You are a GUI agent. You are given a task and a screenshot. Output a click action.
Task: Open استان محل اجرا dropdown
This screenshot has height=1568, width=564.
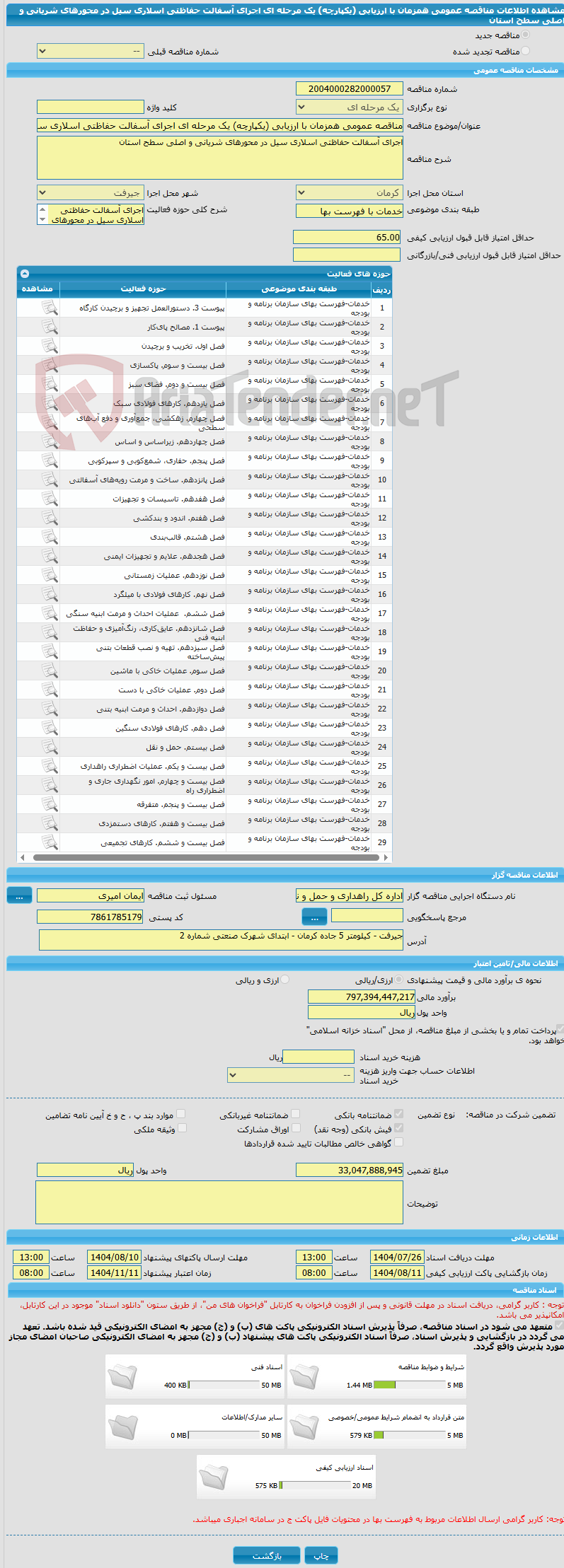coord(350,192)
